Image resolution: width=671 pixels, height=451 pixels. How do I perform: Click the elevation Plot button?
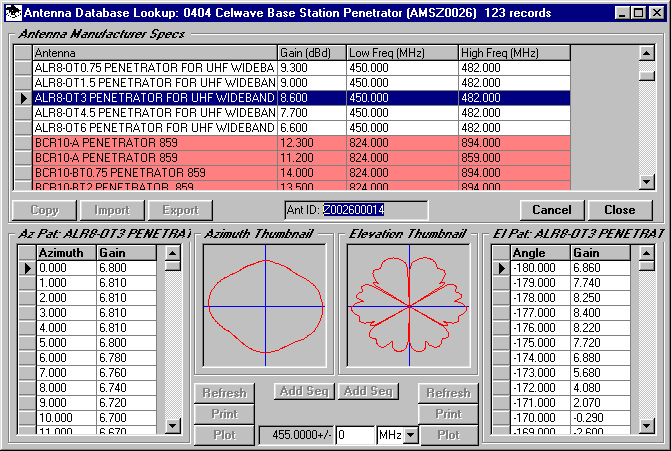[x=448, y=435]
